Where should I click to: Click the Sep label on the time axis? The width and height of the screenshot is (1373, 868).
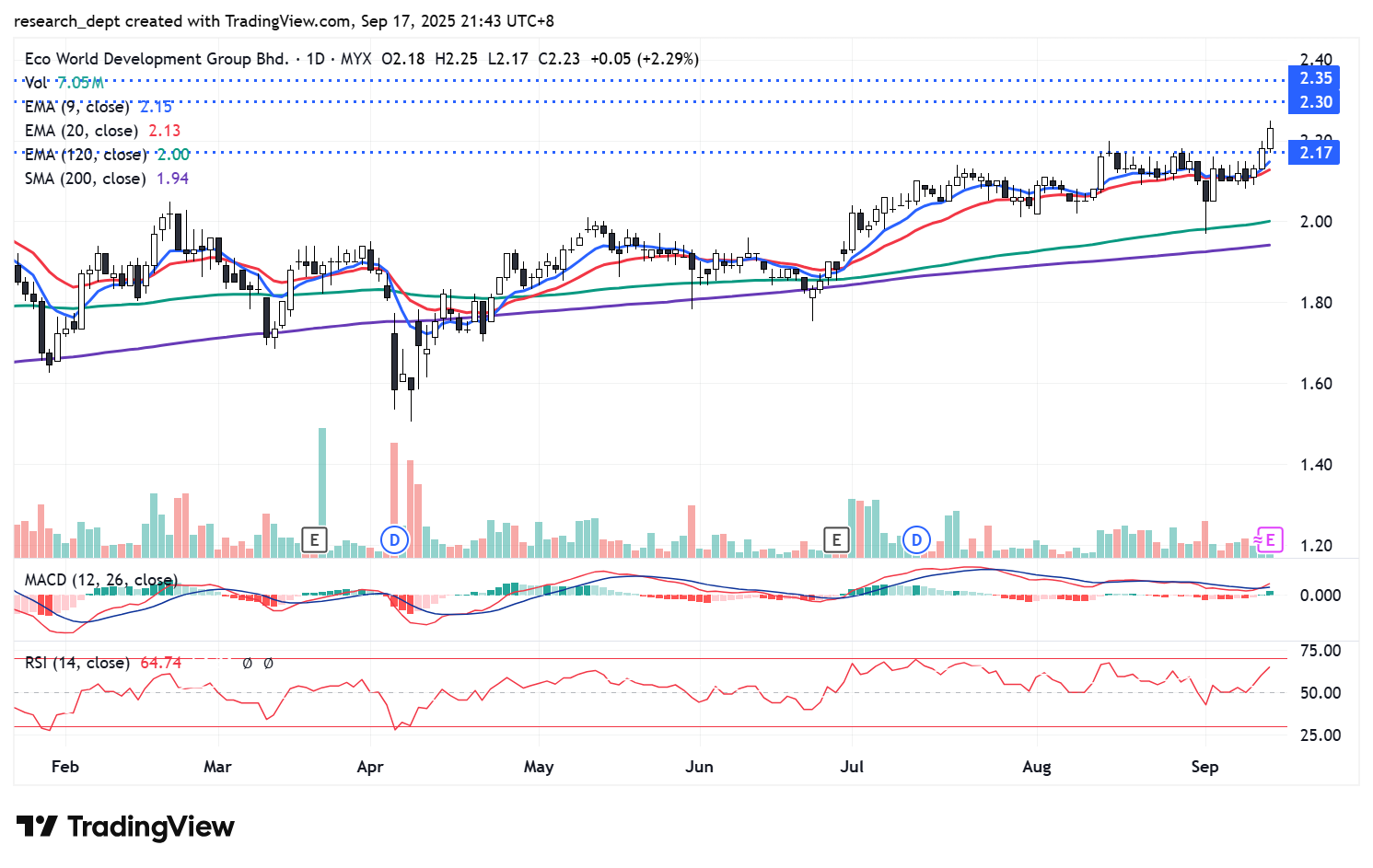(x=1204, y=767)
